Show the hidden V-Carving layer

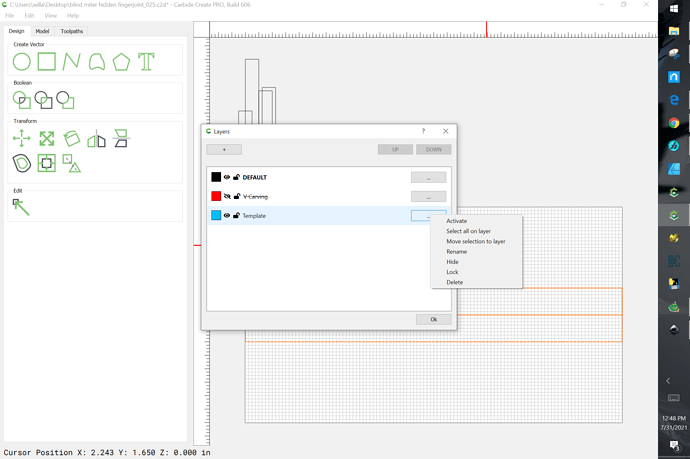[x=227, y=196]
